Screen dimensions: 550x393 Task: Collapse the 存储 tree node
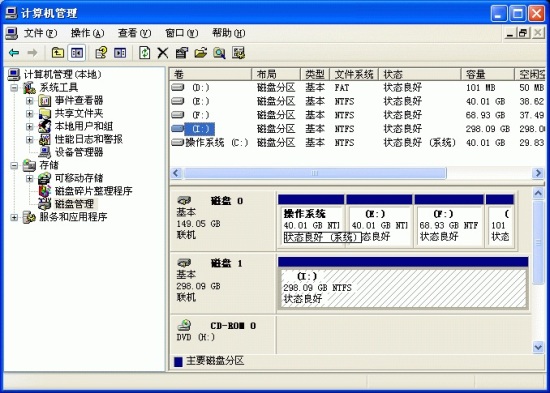(x=14, y=165)
